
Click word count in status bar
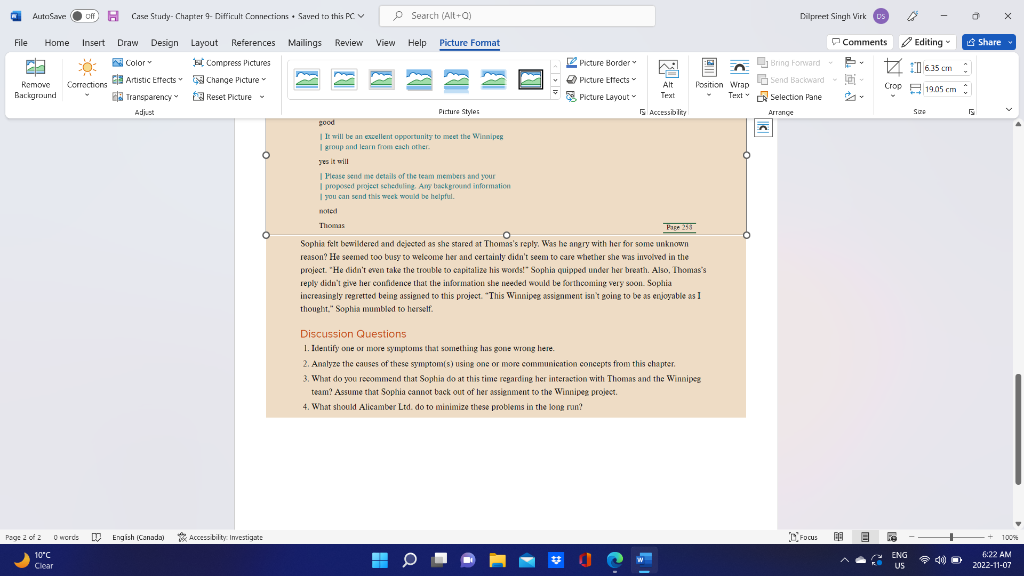point(66,537)
